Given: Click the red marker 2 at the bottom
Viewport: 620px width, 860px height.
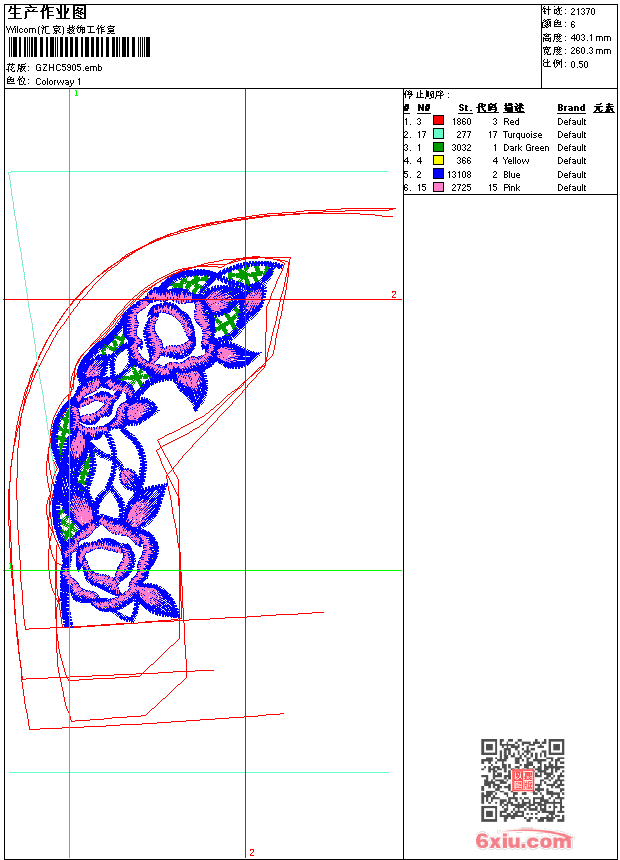Looking at the screenshot, I should pos(251,852).
